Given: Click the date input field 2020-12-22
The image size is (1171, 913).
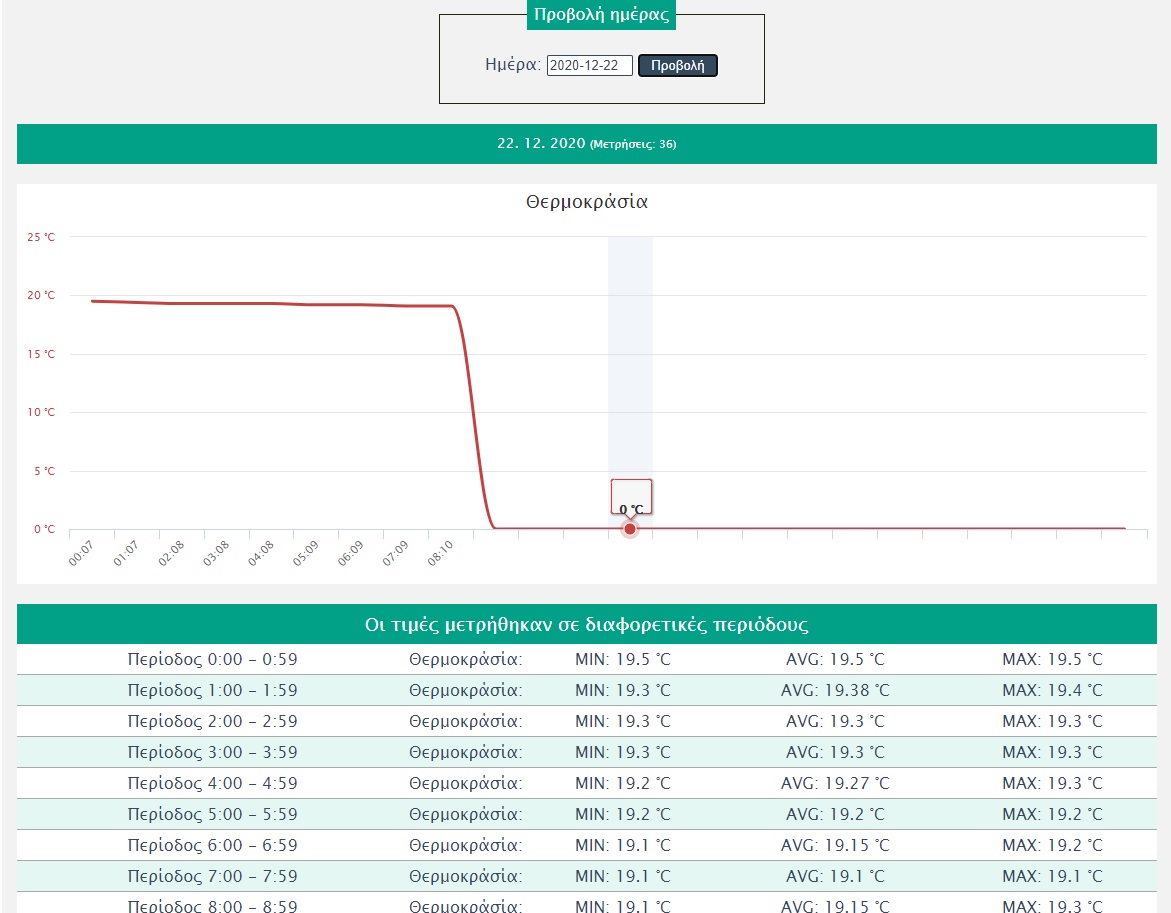Looking at the screenshot, I should click(x=590, y=65).
